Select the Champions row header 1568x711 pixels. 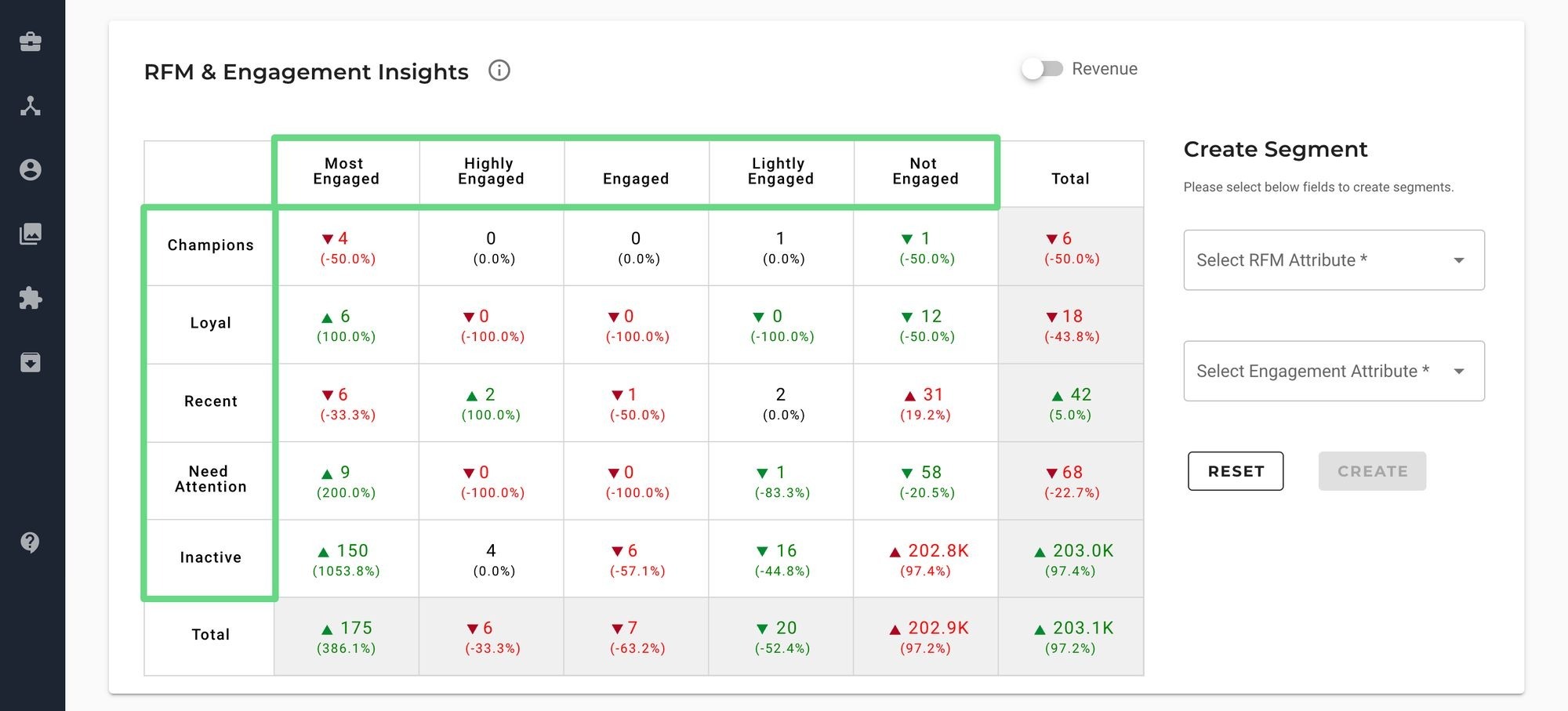click(209, 245)
